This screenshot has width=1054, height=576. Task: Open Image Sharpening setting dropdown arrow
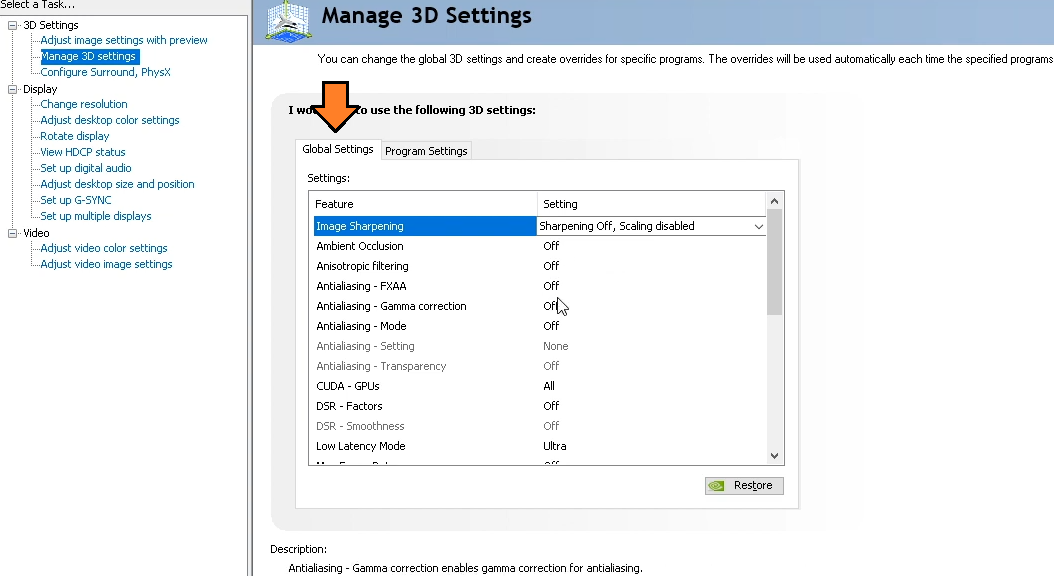point(758,227)
